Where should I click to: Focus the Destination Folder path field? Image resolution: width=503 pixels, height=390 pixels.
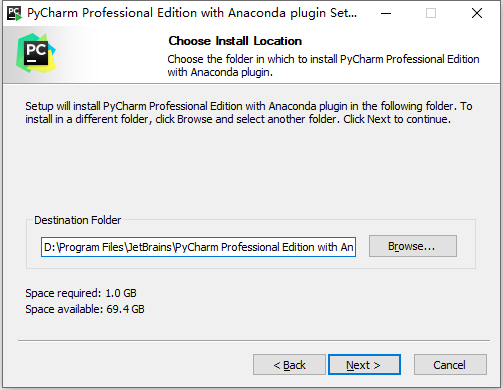pos(198,247)
